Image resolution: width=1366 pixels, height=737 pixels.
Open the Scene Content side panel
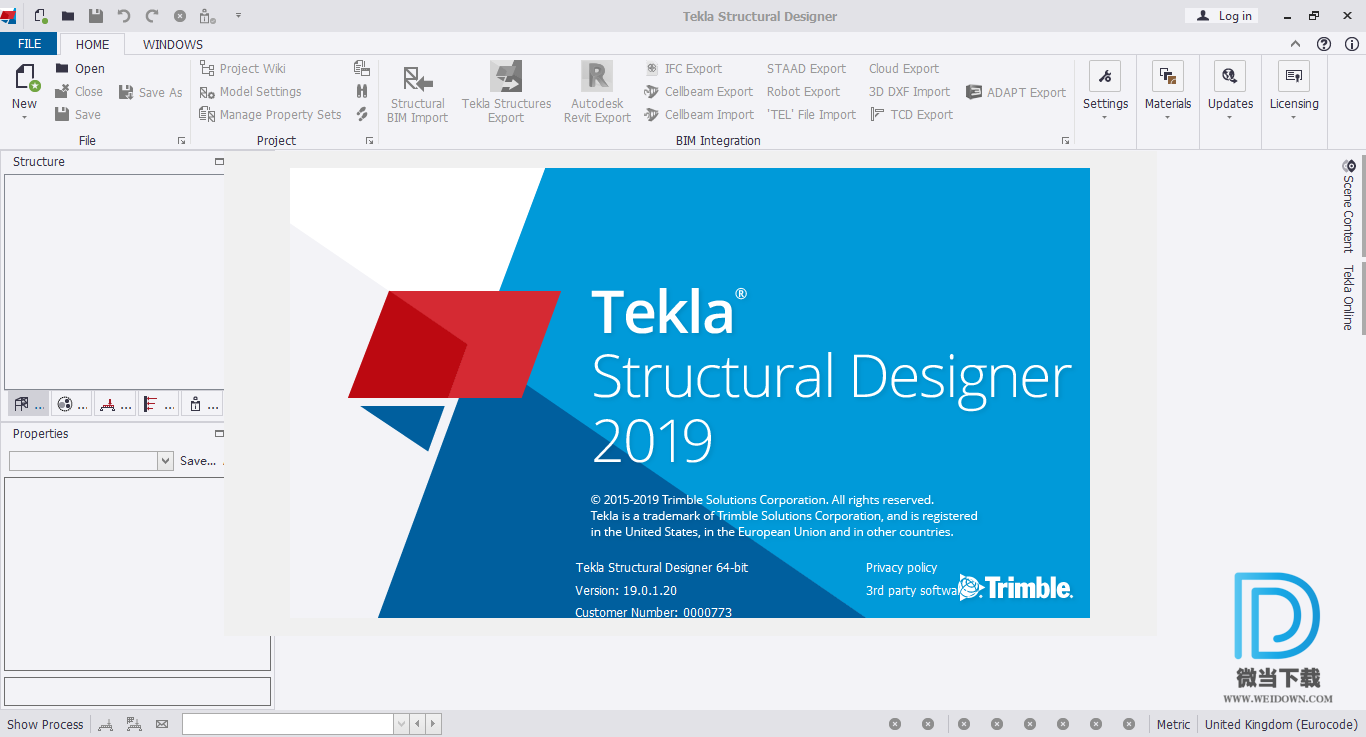tap(1349, 205)
